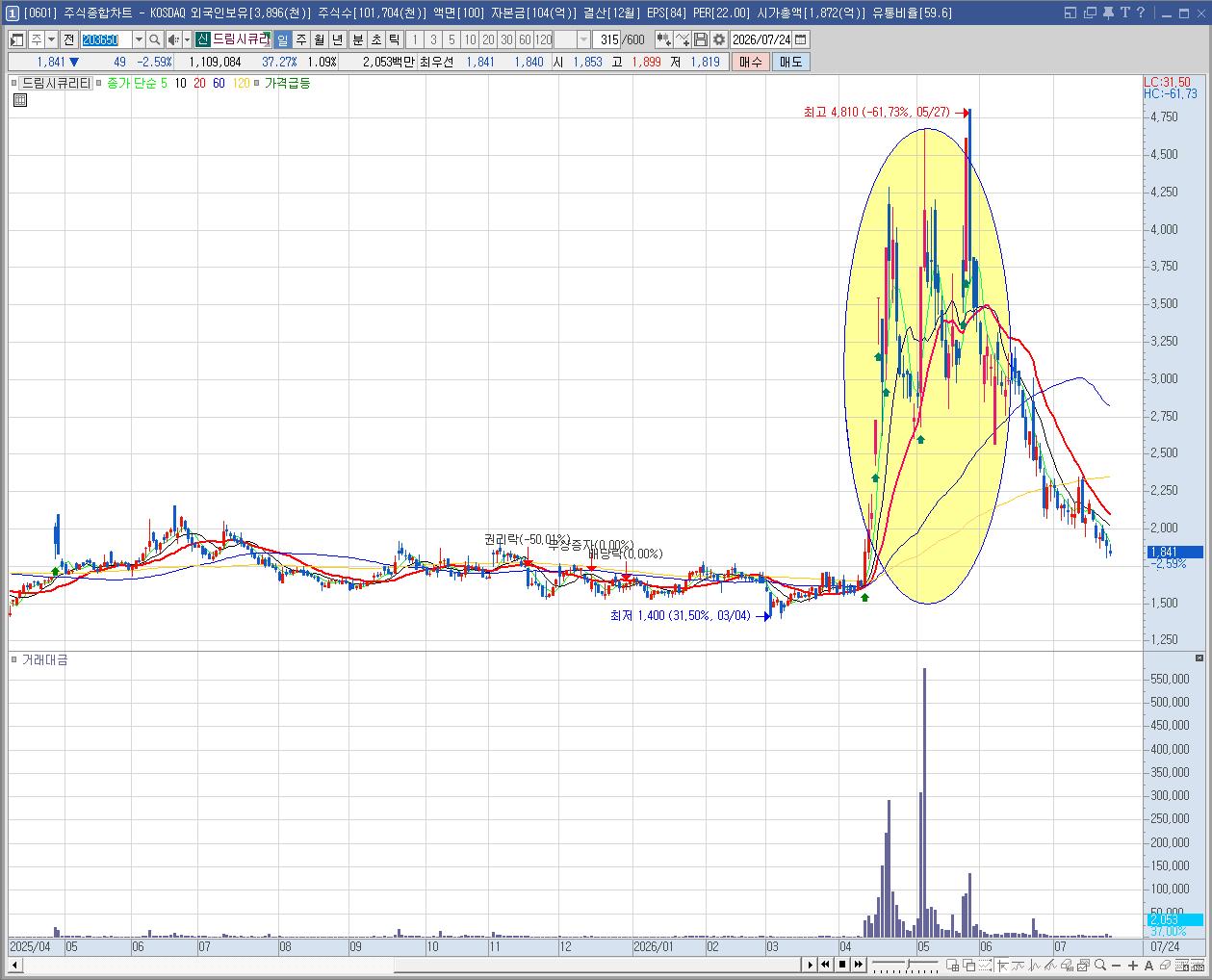
Task: Click the stop playback button
Action: [x=842, y=965]
